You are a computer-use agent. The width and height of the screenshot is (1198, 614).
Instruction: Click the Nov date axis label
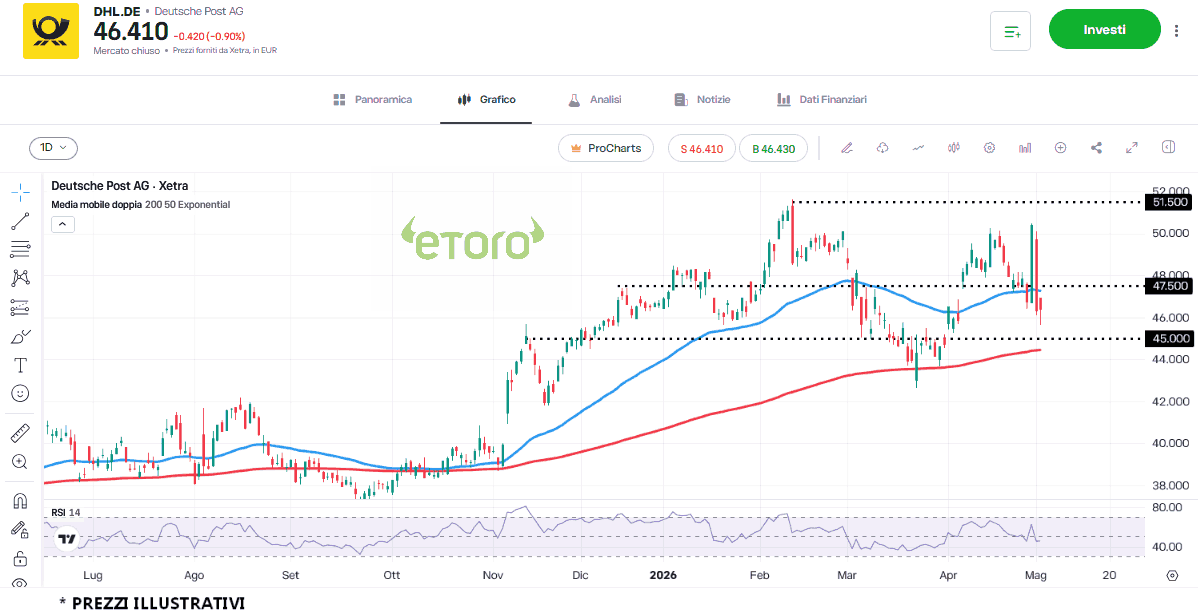(x=491, y=575)
